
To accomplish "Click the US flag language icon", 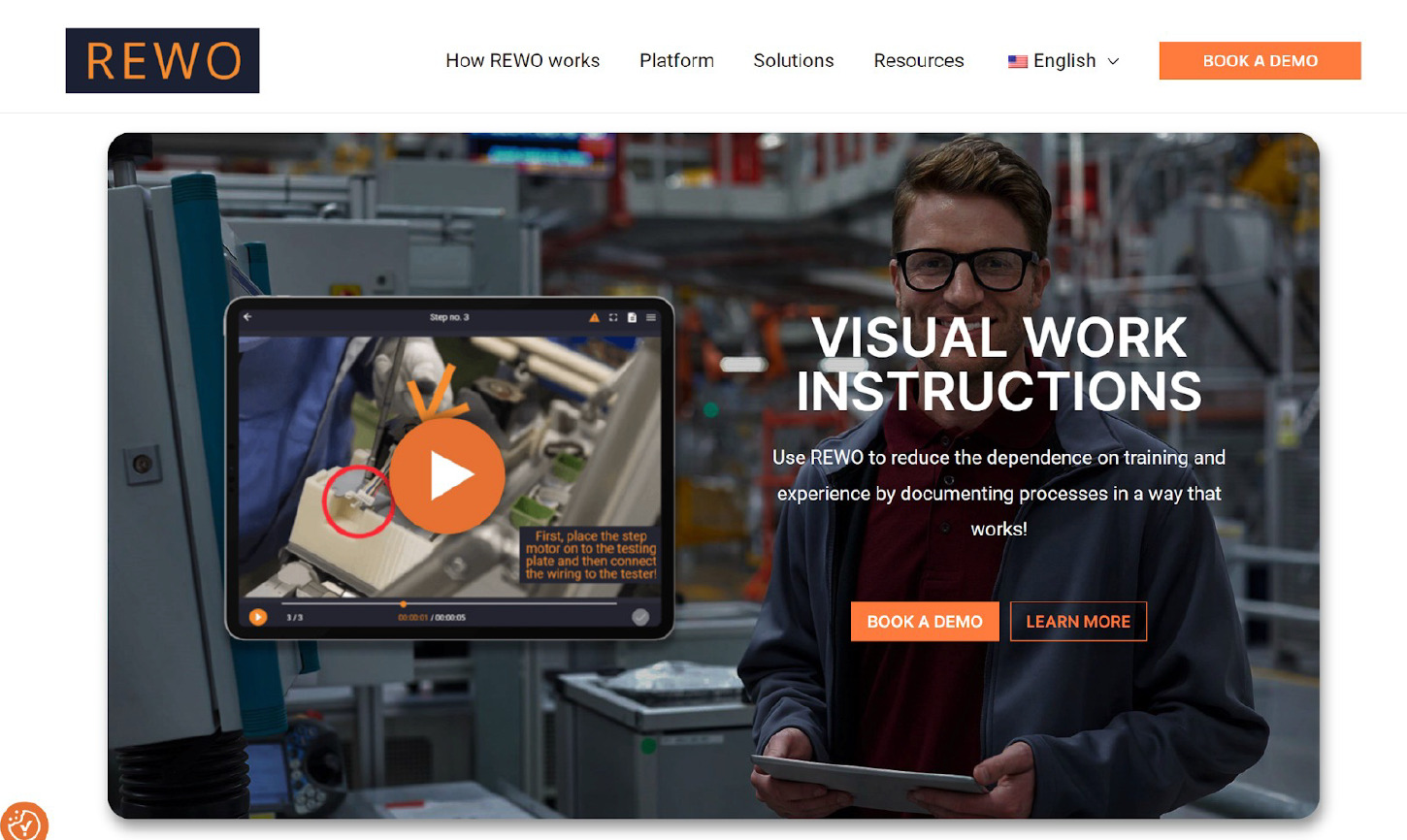I will tap(1017, 61).
